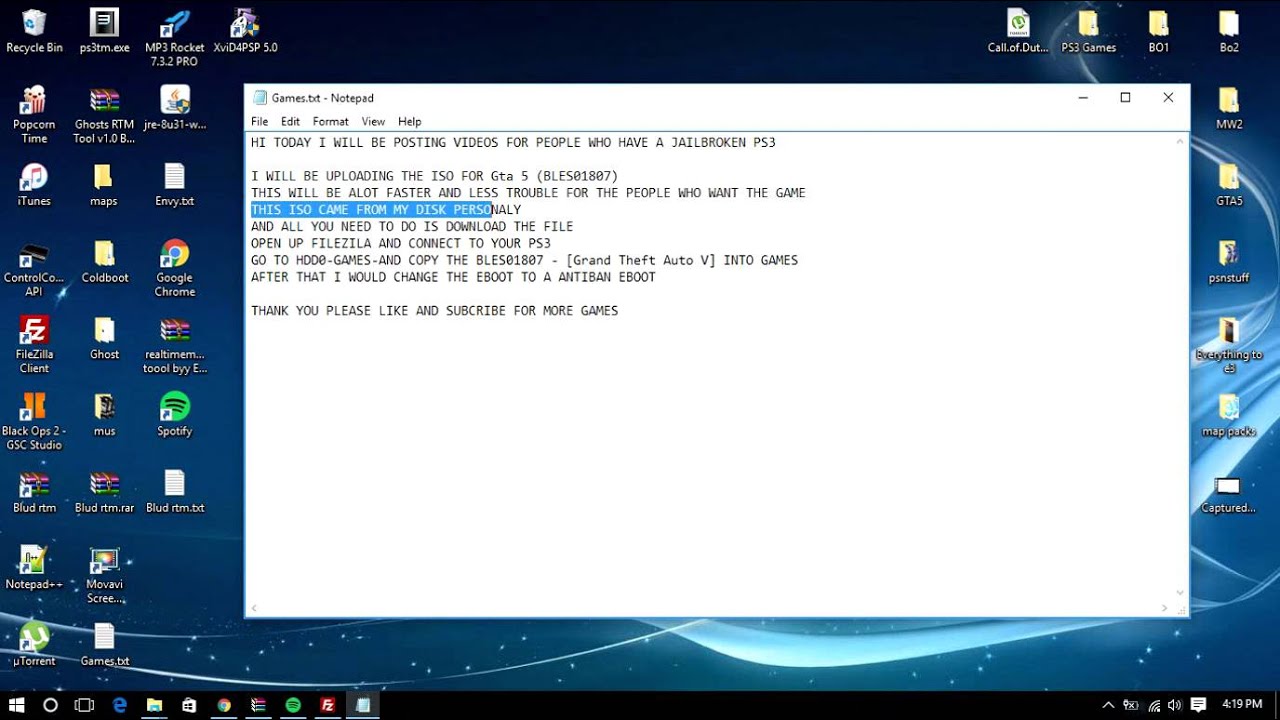Select the jre-8u31 Java installer icon
The width and height of the screenshot is (1280, 720).
coord(175,108)
